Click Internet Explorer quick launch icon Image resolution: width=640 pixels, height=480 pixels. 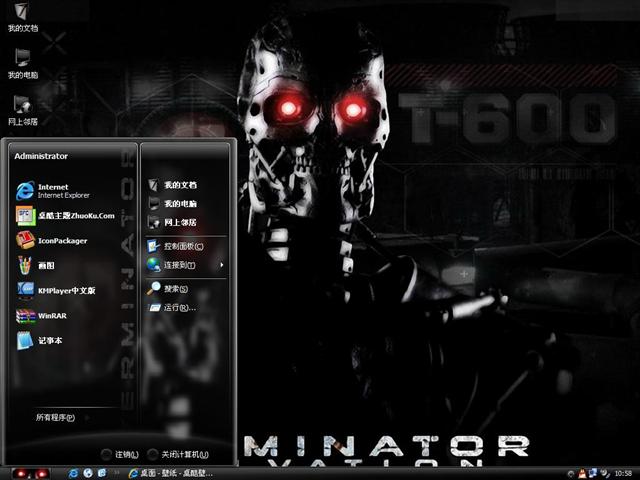point(73,473)
